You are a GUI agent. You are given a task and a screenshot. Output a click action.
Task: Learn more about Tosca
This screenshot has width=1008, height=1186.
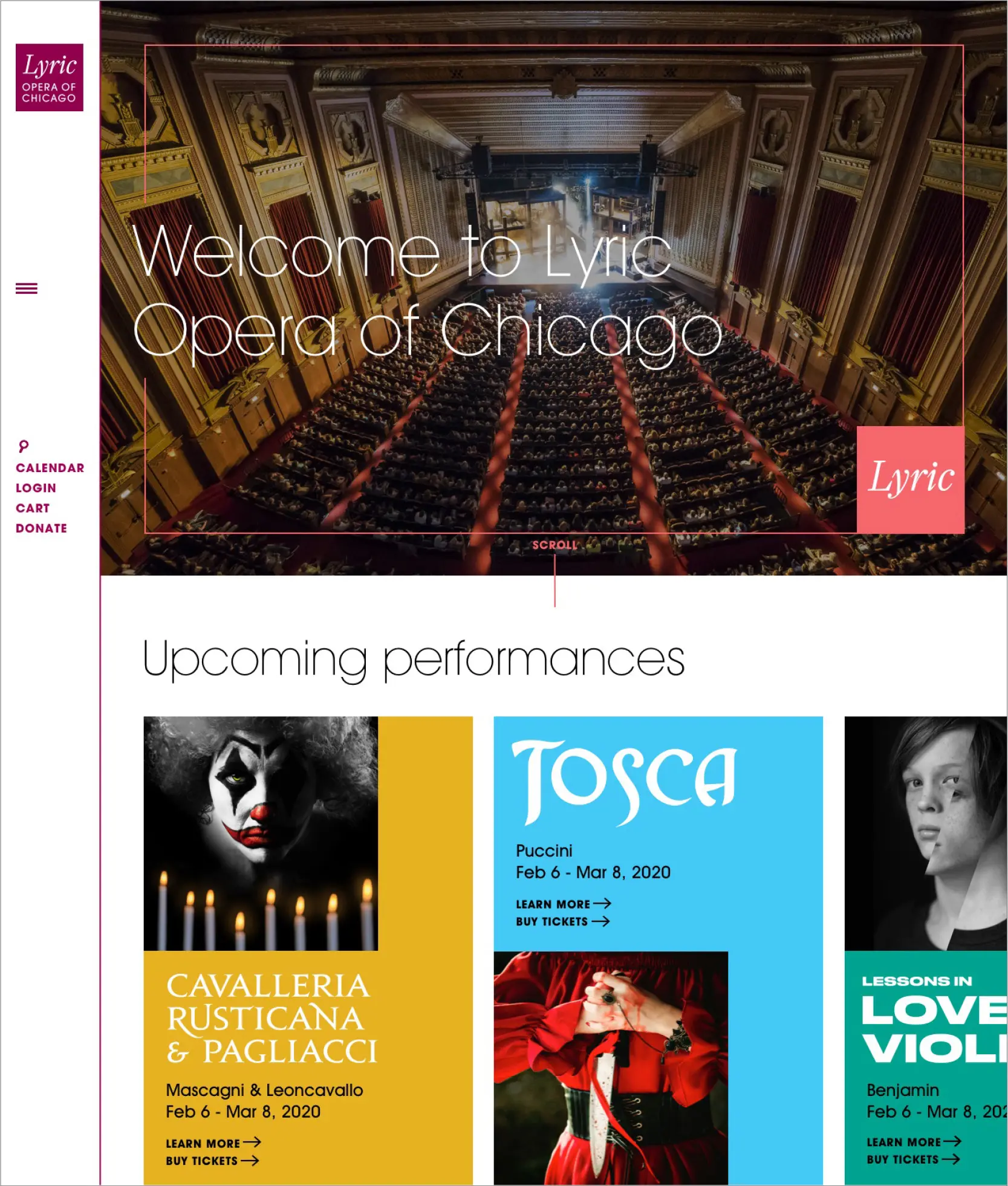pyautogui.click(x=553, y=904)
